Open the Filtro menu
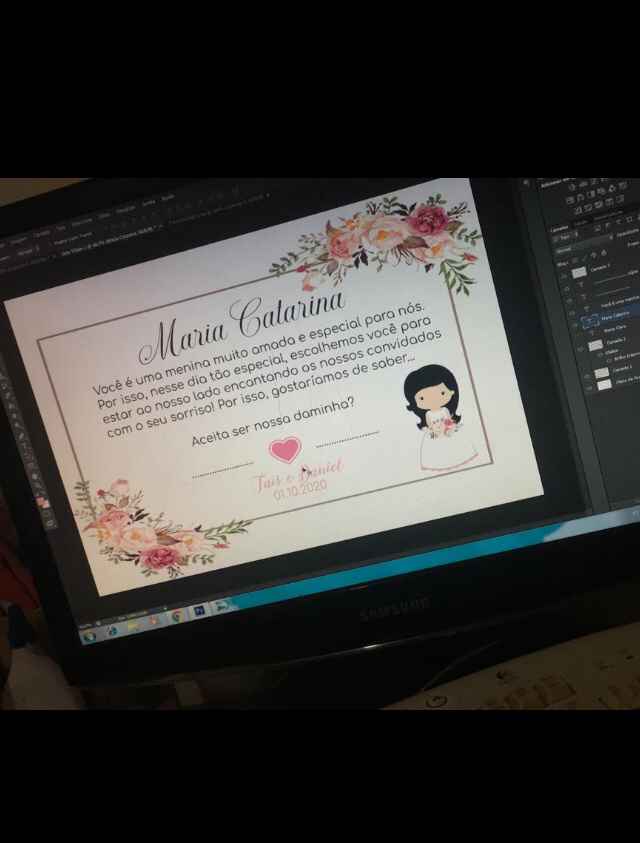This screenshot has width=640, height=843. tap(102, 216)
